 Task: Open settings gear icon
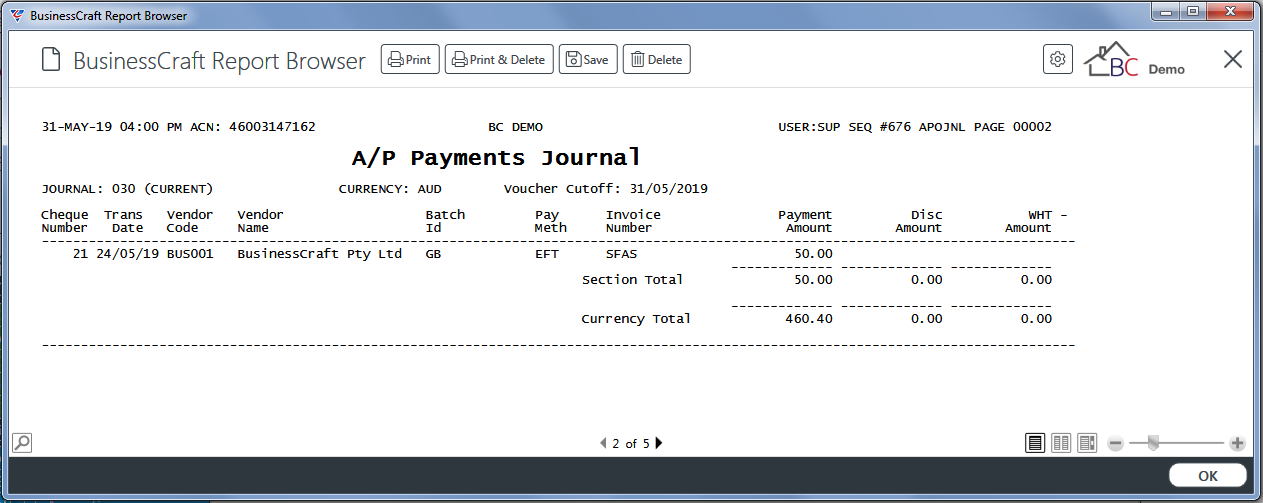click(x=1058, y=60)
